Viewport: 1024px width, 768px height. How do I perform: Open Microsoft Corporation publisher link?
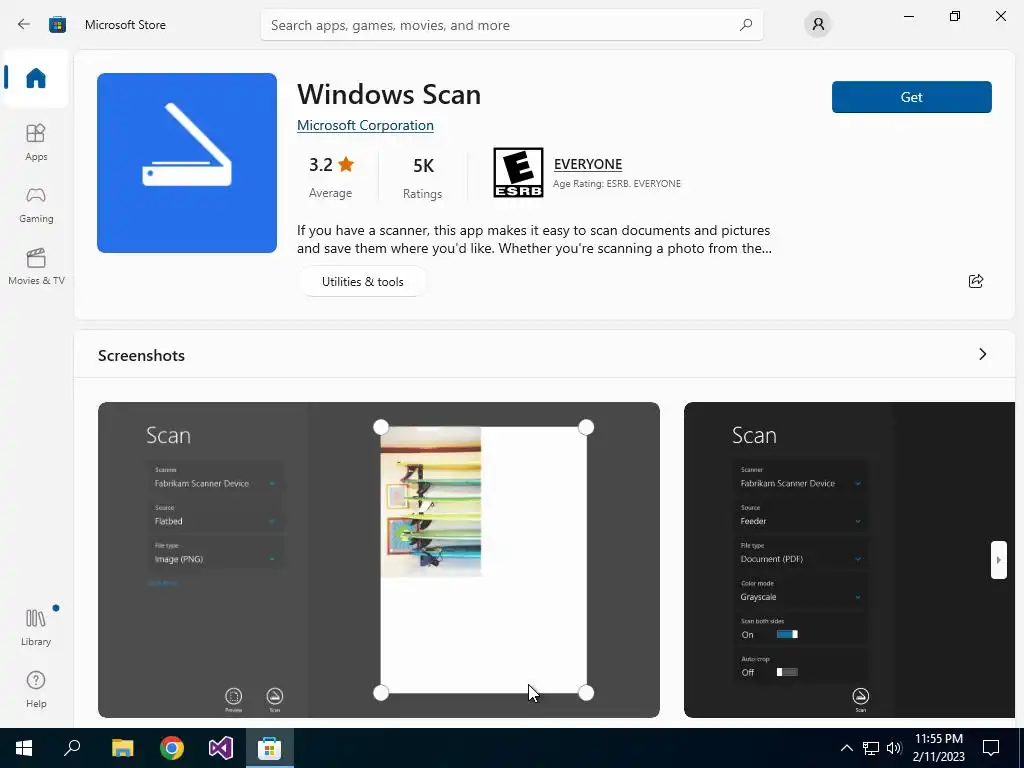point(365,125)
